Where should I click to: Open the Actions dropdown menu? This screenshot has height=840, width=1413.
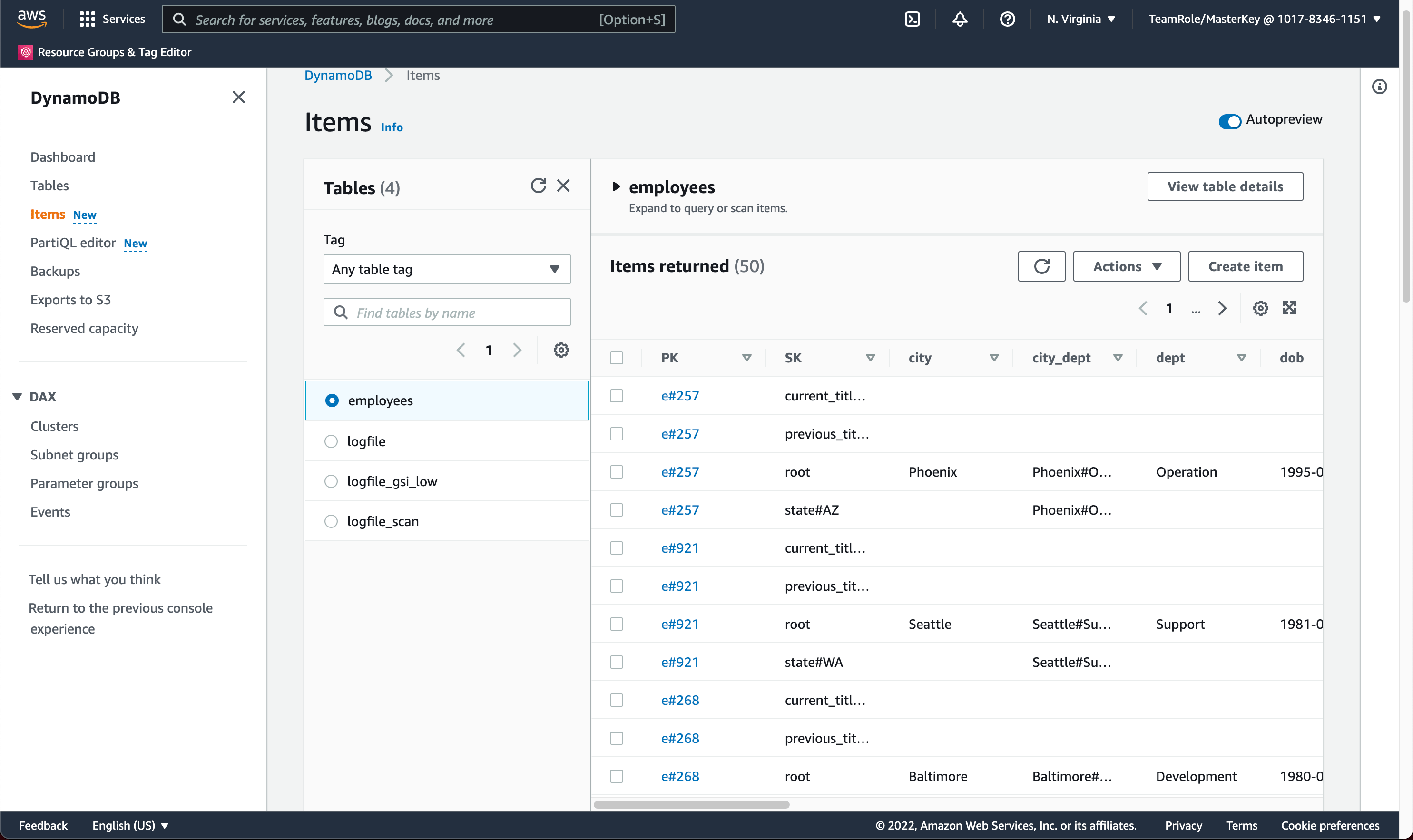coord(1126,267)
